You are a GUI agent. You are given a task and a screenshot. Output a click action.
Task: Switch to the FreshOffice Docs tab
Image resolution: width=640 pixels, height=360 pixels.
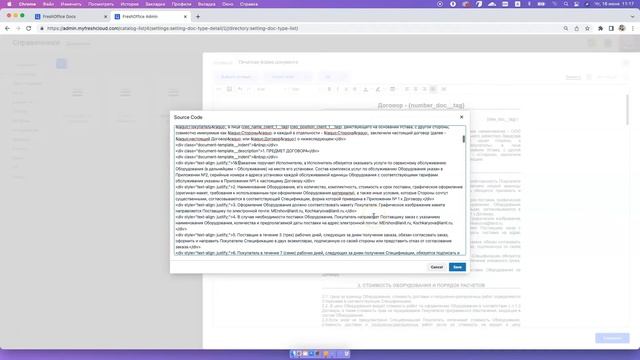(x=70, y=16)
